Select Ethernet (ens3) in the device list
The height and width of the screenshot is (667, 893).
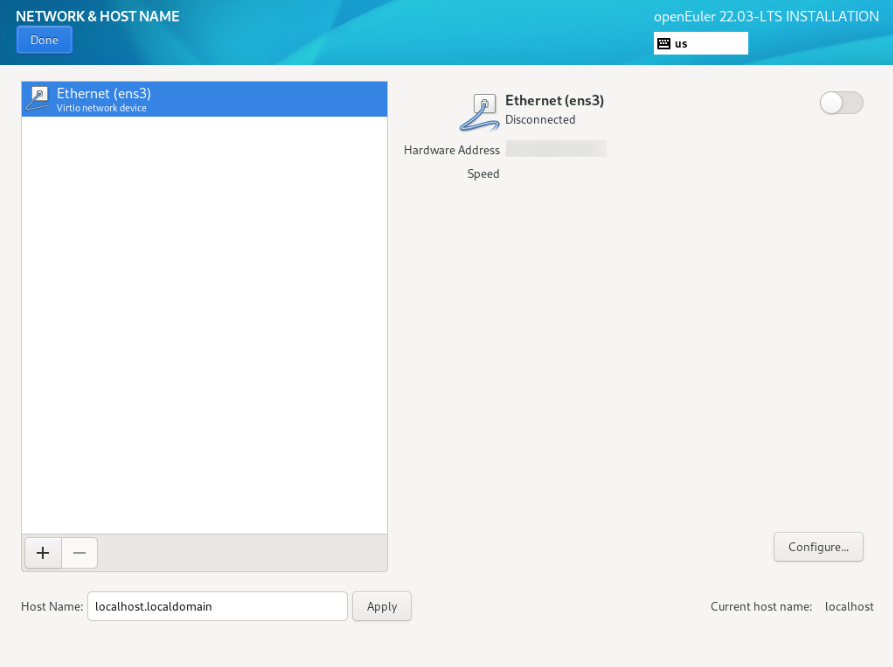tap(204, 99)
